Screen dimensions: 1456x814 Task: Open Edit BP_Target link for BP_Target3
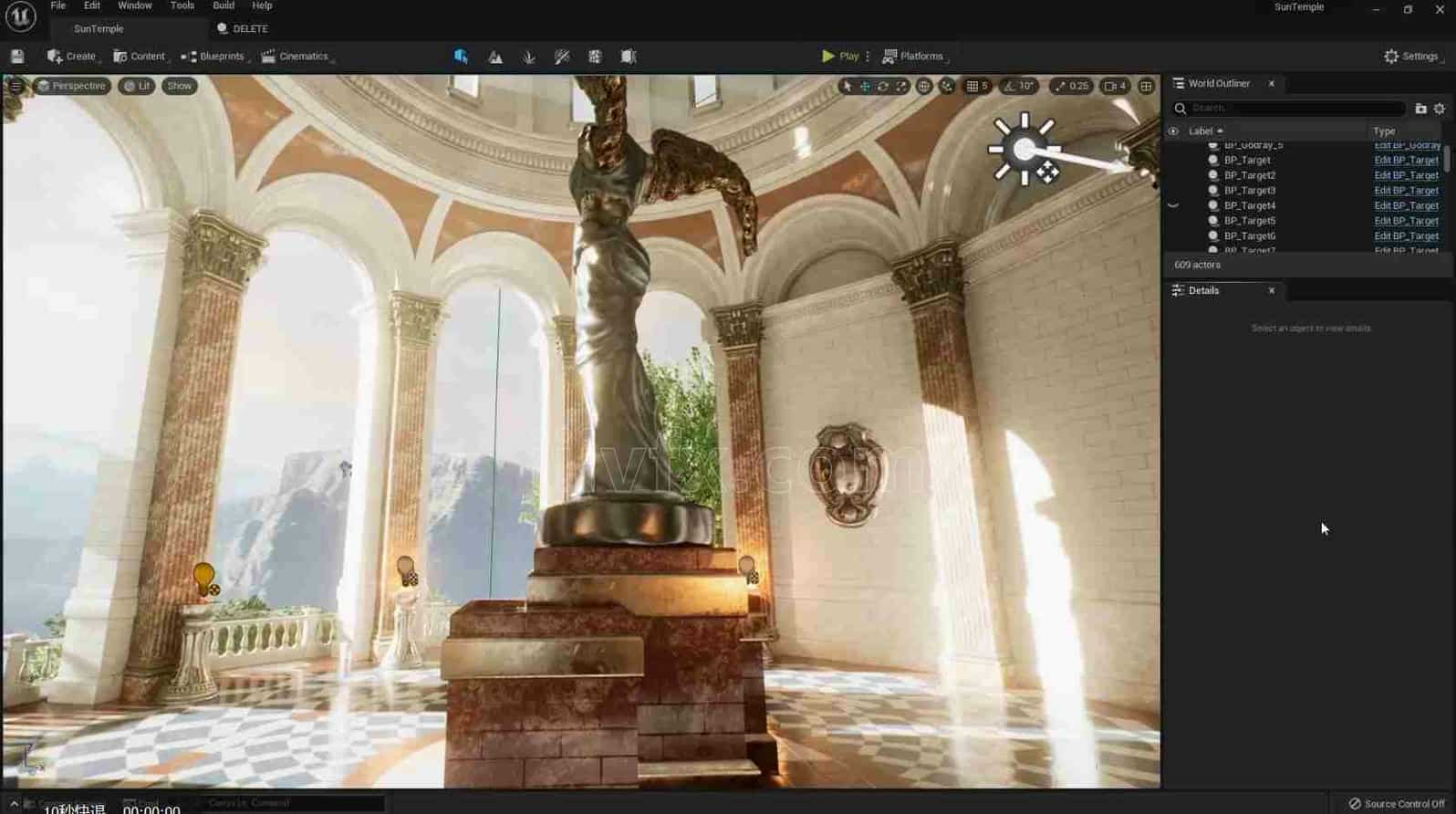(x=1406, y=191)
